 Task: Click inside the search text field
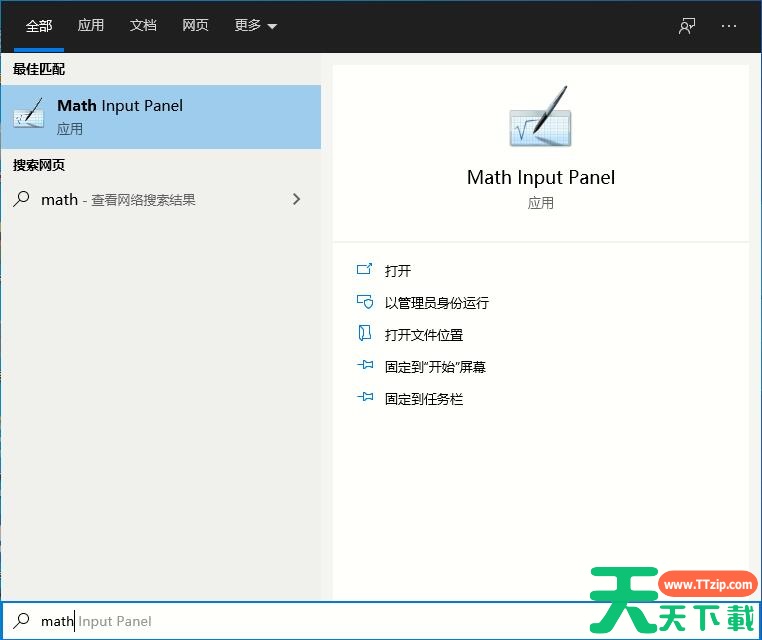(300, 621)
